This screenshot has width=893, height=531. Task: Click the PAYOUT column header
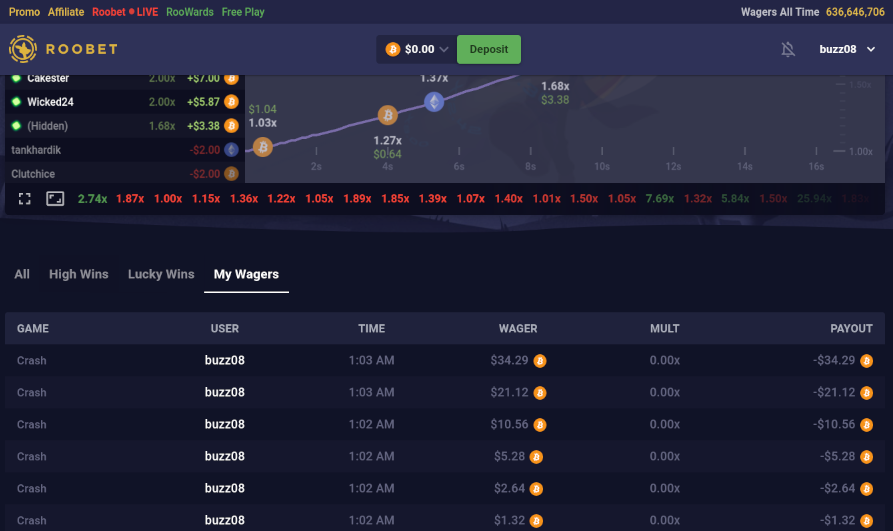click(851, 329)
